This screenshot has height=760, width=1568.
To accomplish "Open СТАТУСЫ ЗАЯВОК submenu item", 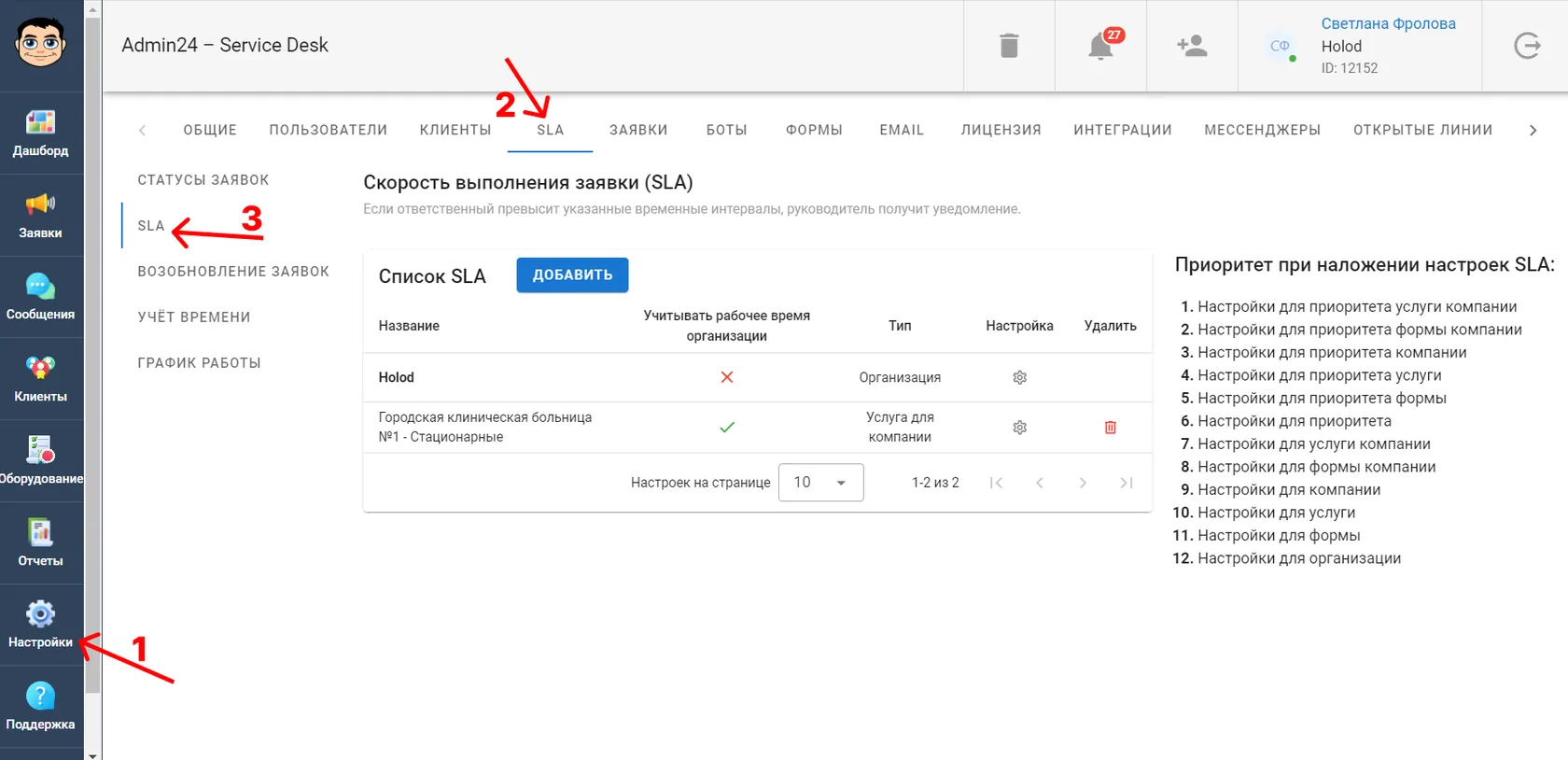I will [x=203, y=179].
